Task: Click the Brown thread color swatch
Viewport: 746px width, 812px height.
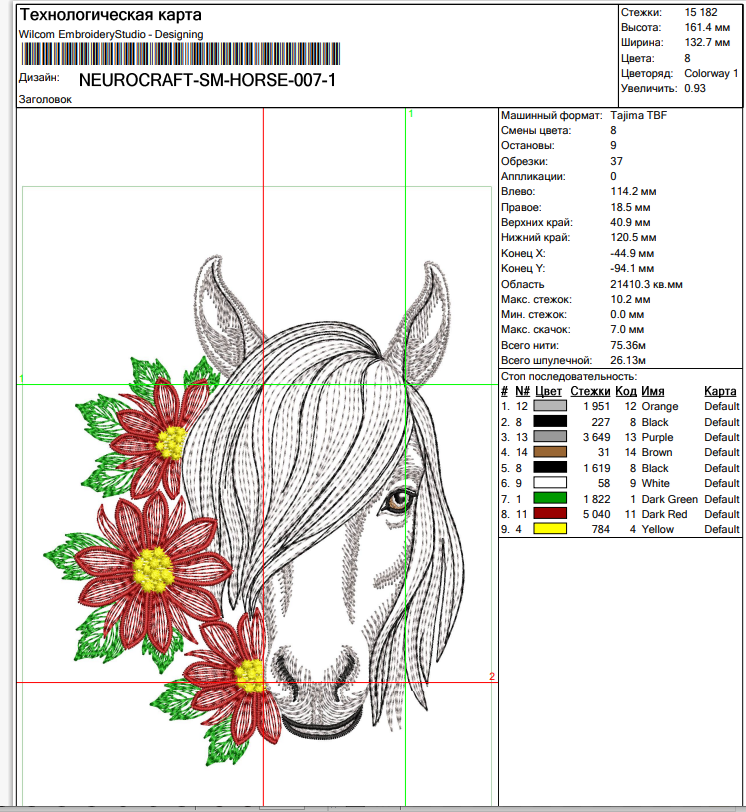Action: 550,452
